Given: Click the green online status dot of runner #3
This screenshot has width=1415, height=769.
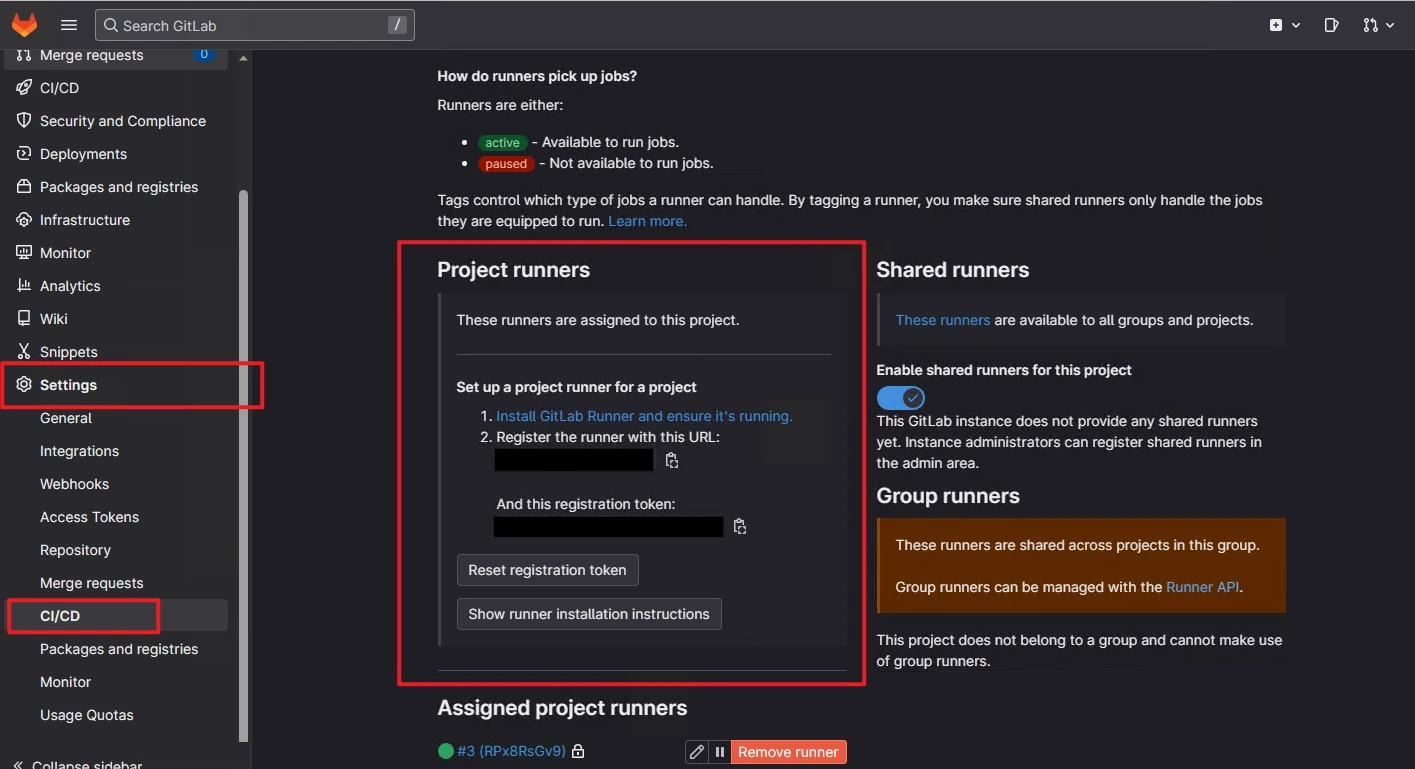Looking at the screenshot, I should pyautogui.click(x=446, y=751).
